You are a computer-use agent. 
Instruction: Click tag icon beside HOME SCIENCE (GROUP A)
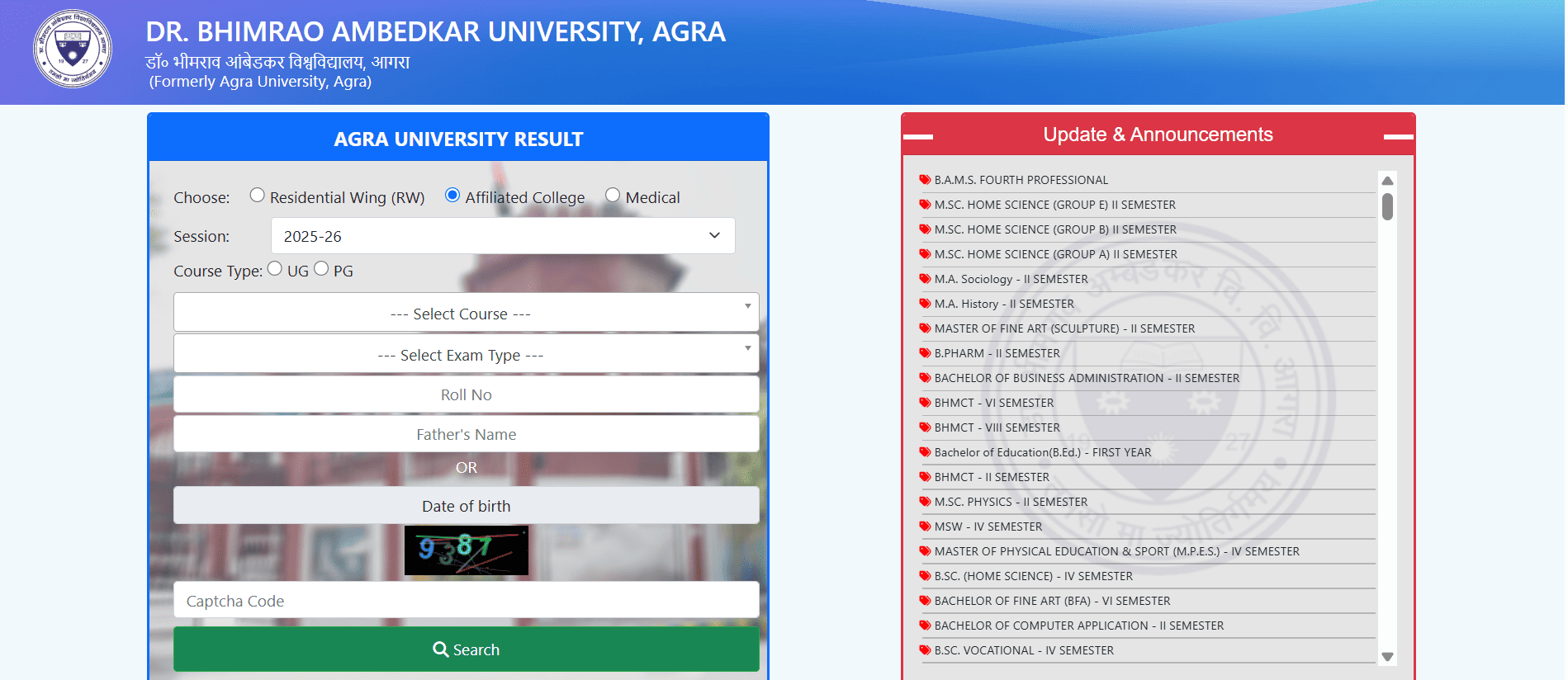pyautogui.click(x=925, y=254)
